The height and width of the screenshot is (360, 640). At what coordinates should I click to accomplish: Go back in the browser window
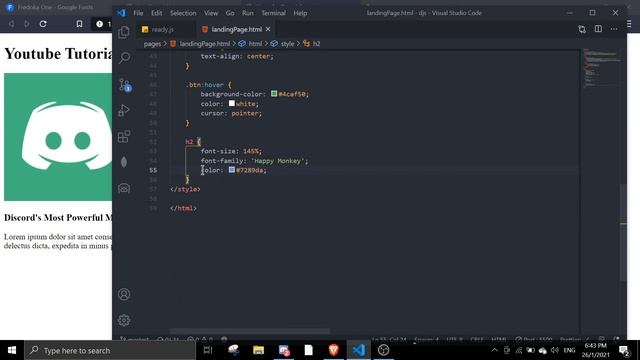point(11,24)
